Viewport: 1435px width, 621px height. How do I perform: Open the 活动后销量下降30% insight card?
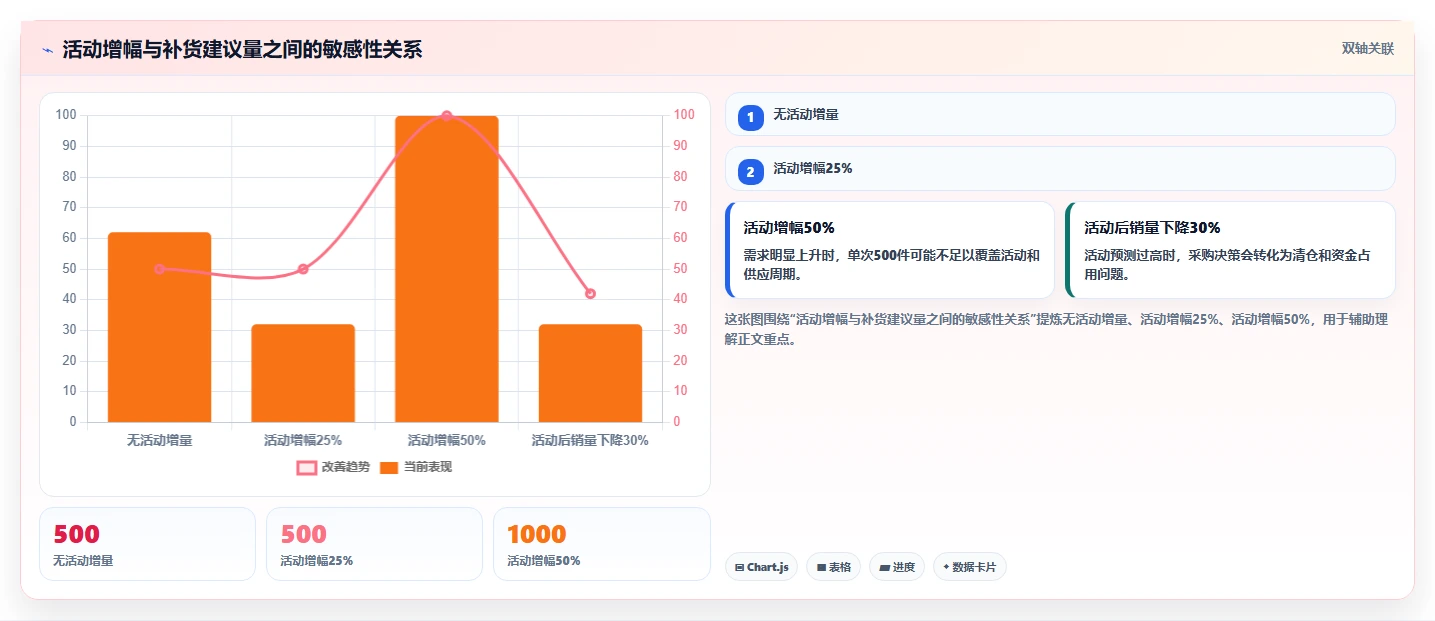1230,250
